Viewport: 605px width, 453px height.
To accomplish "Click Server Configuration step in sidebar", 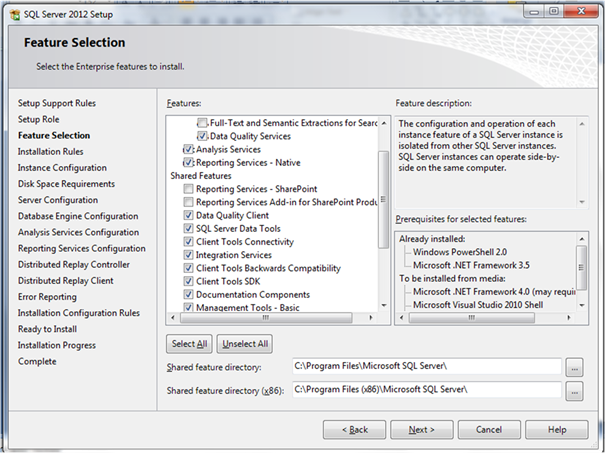I will [58, 200].
